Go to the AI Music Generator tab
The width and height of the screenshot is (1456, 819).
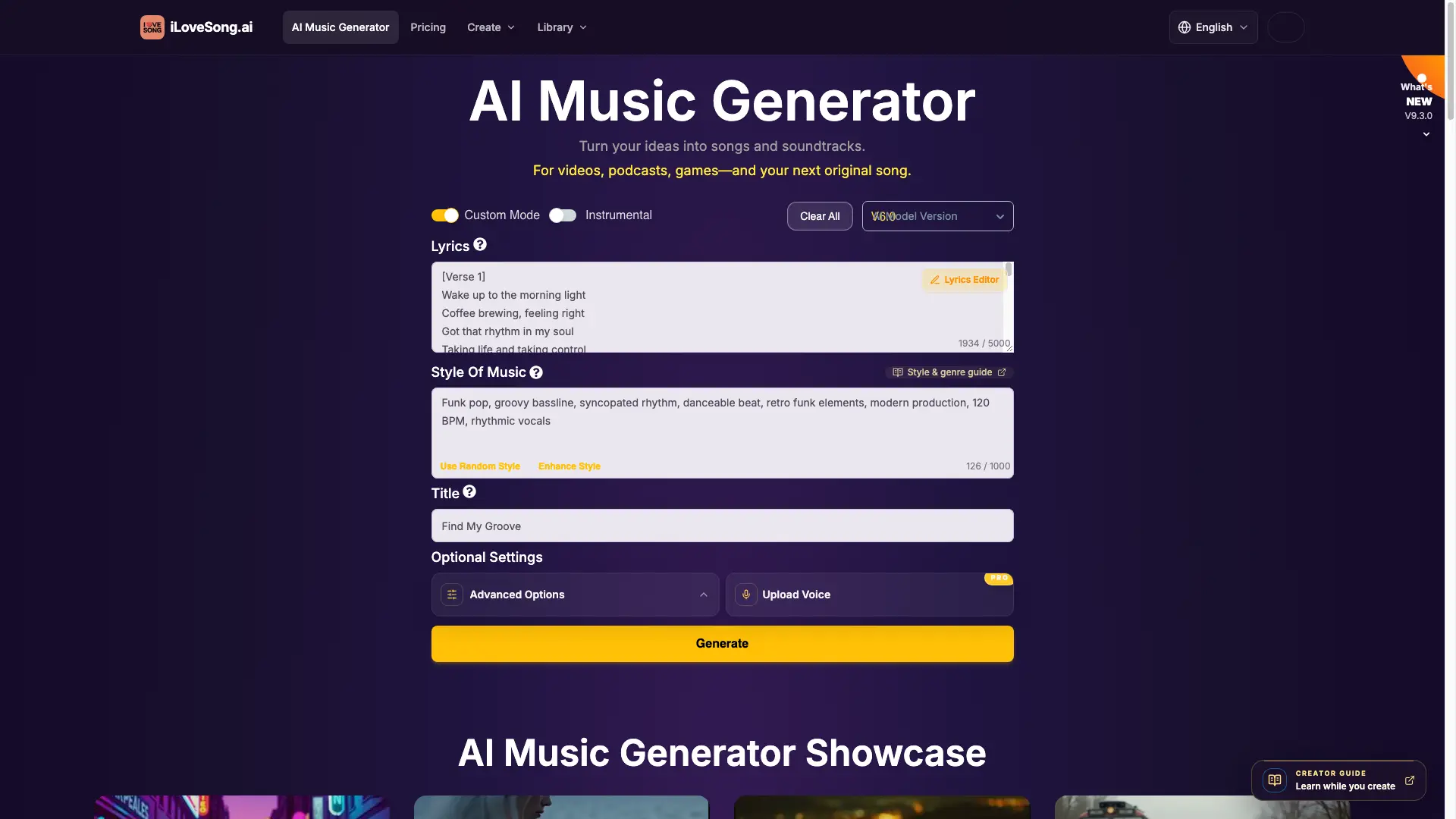[340, 27]
